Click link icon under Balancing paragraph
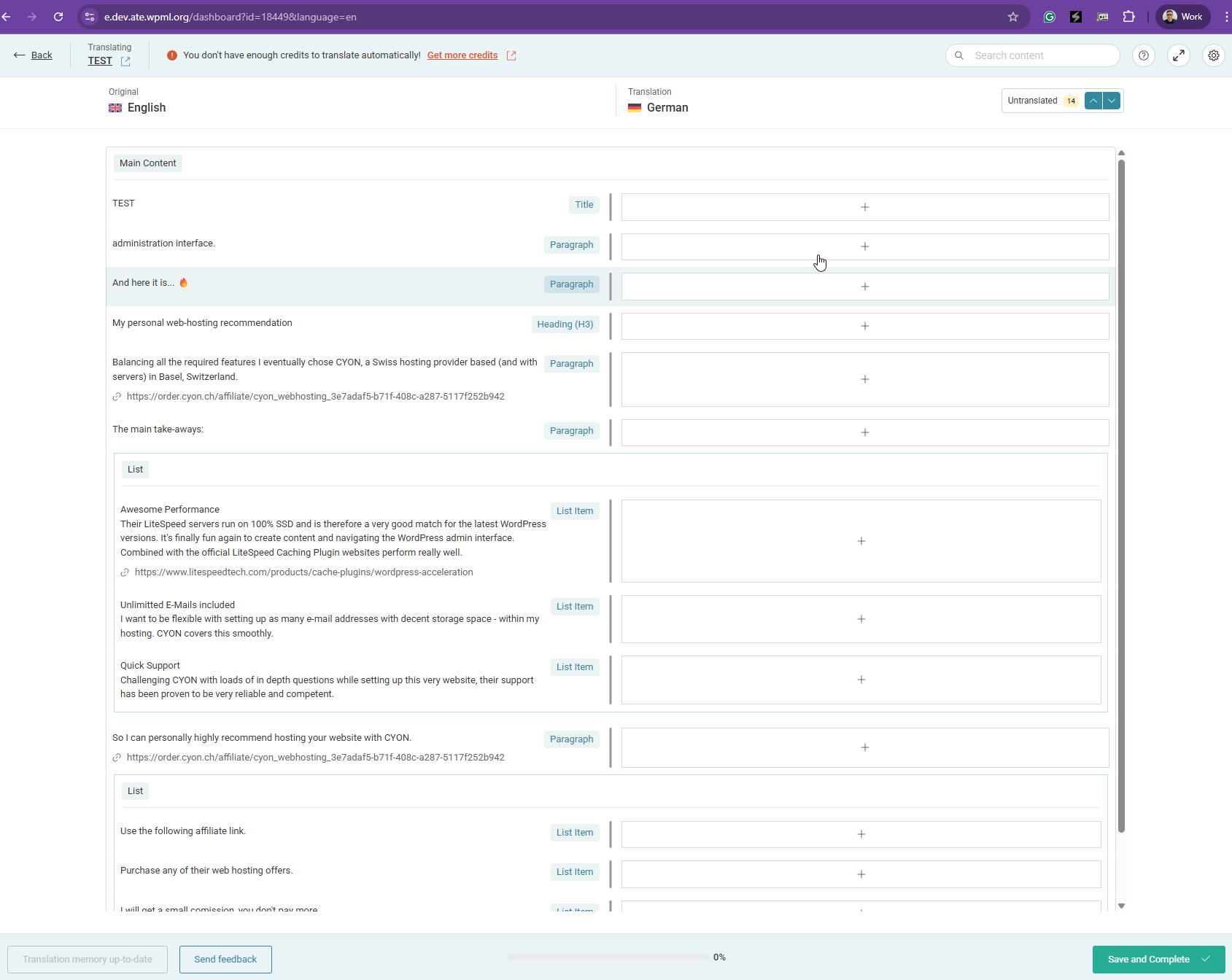Screen dimensions: 1232x980 point(117,397)
